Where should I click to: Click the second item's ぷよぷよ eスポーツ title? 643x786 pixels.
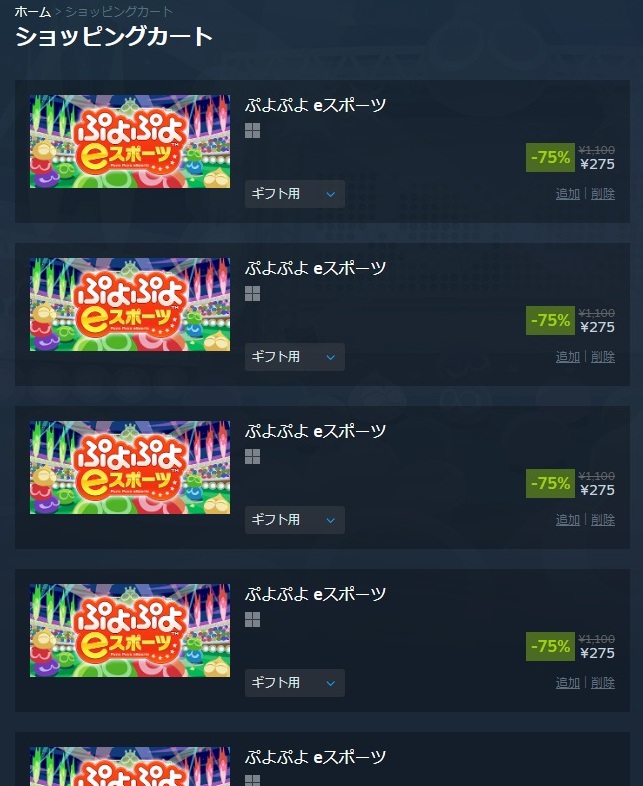point(315,268)
